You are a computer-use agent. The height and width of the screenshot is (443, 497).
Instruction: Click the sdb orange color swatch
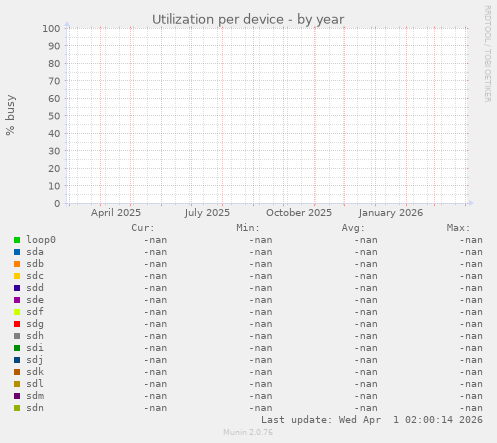[x=17, y=264]
